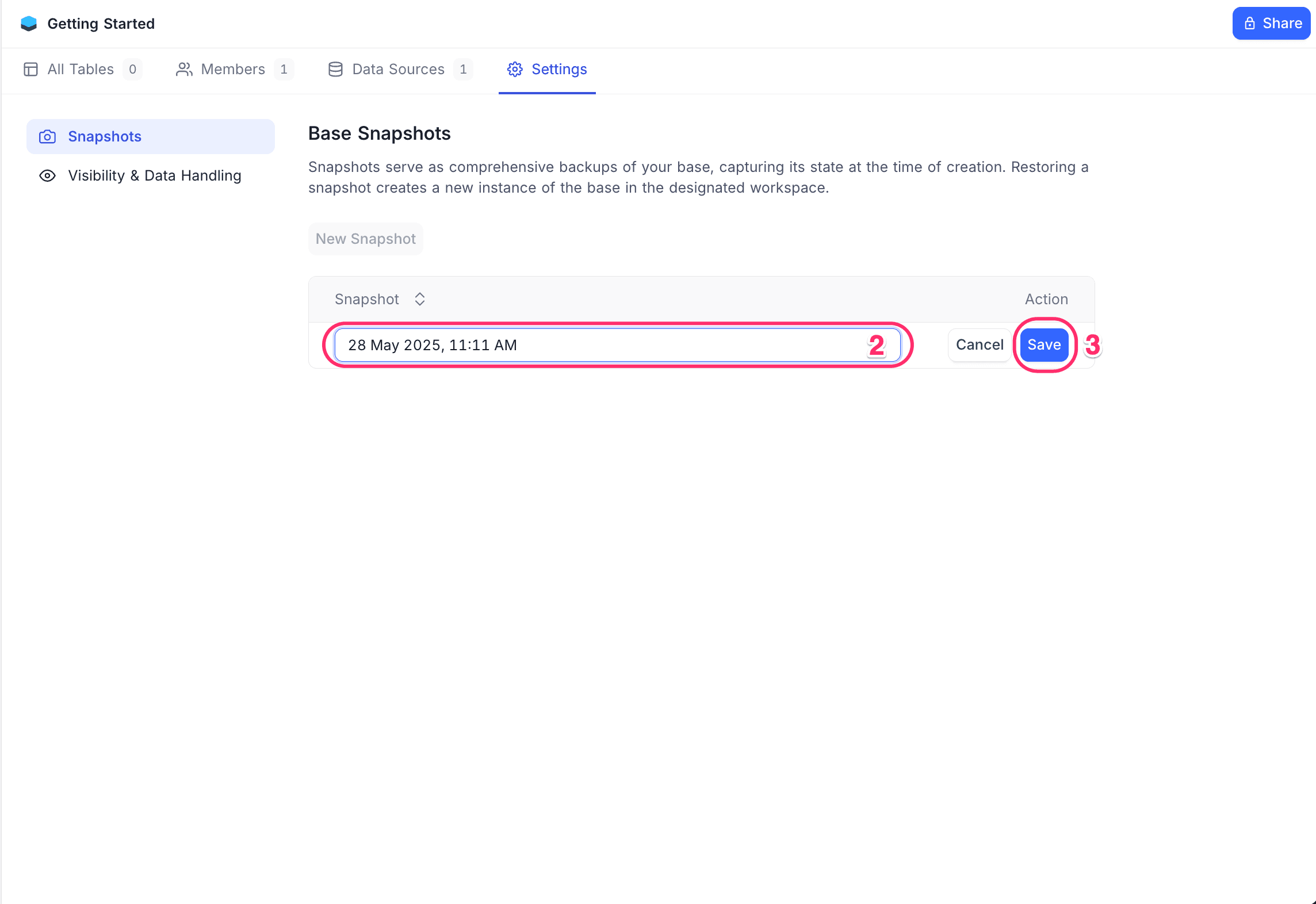Click the snapshot name input field
Image resolution: width=1316 pixels, height=904 pixels.
[x=604, y=345]
